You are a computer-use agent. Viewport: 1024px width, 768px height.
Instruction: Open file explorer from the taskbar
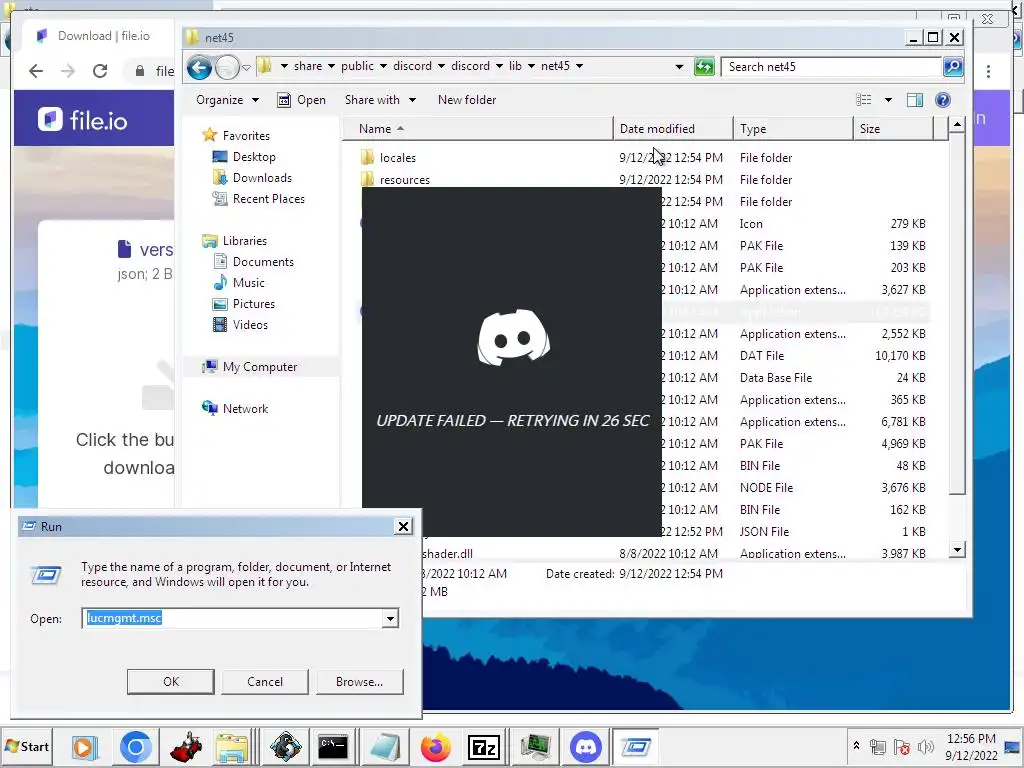(x=232, y=746)
